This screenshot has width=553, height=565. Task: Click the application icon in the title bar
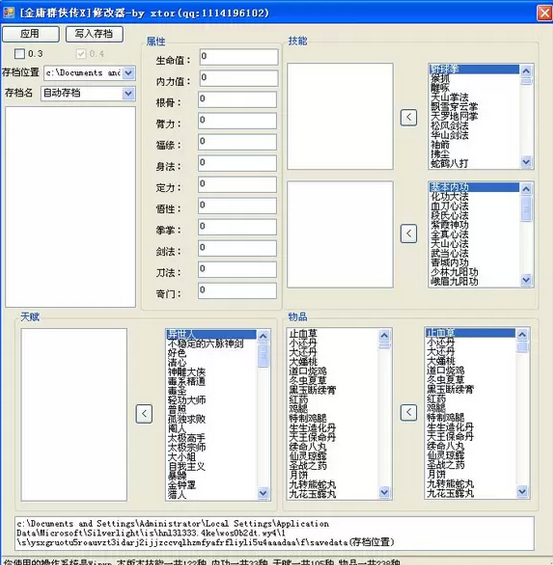coord(9,13)
